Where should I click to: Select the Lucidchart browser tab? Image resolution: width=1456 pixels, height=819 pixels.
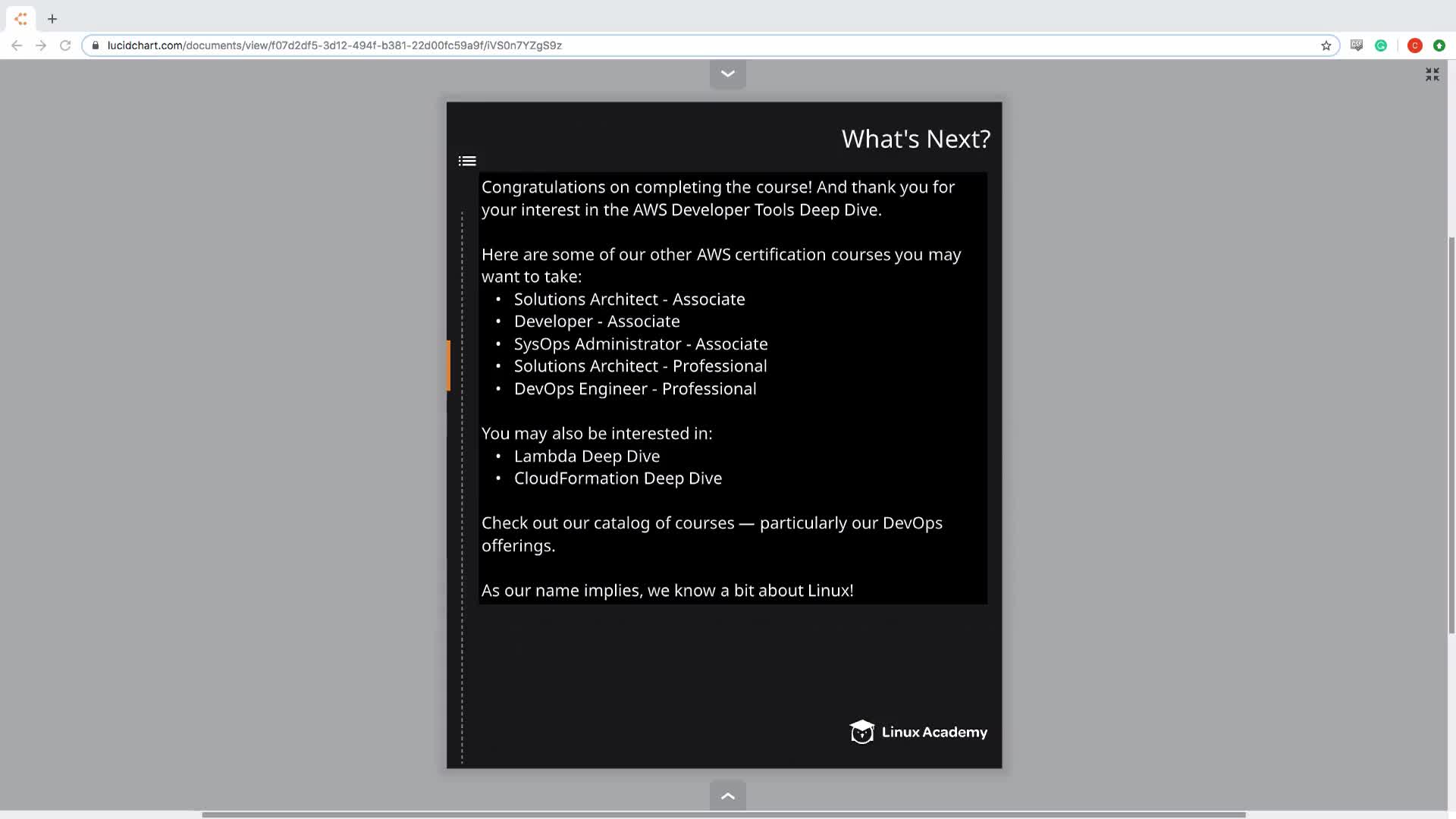pyautogui.click(x=20, y=18)
